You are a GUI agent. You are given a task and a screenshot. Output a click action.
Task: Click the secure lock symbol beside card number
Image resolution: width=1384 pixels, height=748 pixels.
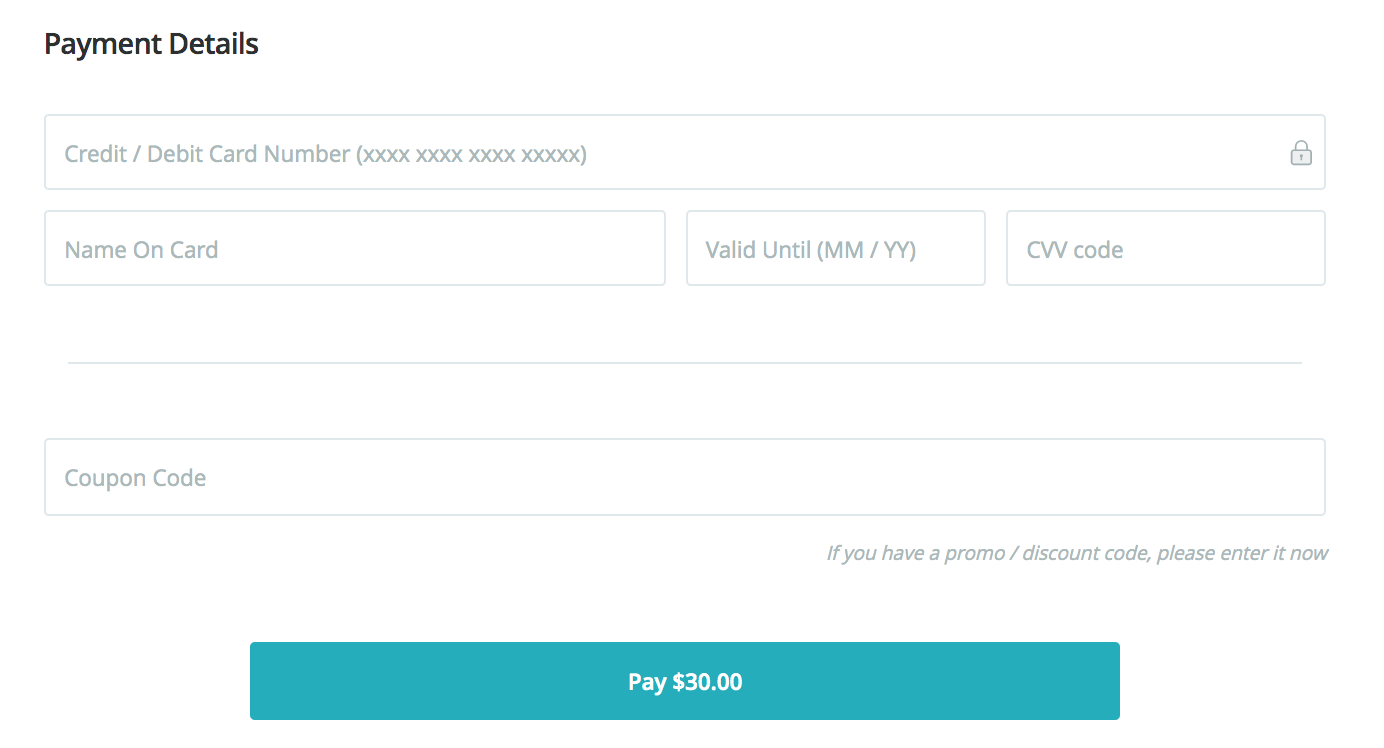click(1300, 153)
